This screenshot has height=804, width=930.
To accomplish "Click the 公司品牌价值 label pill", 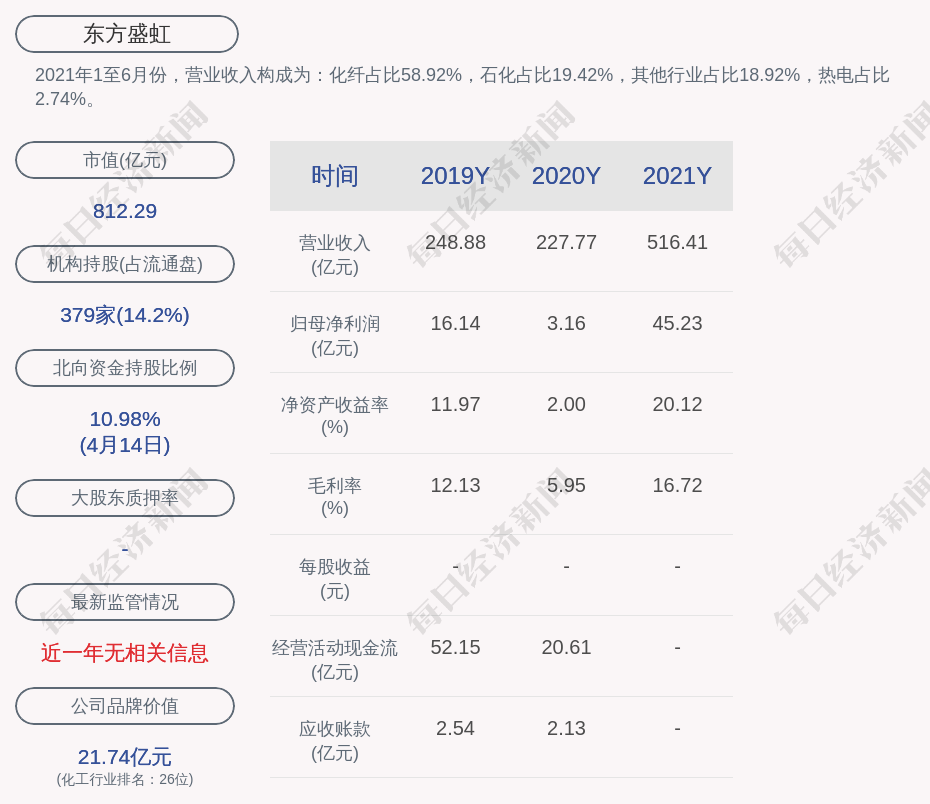I will coord(125,706).
